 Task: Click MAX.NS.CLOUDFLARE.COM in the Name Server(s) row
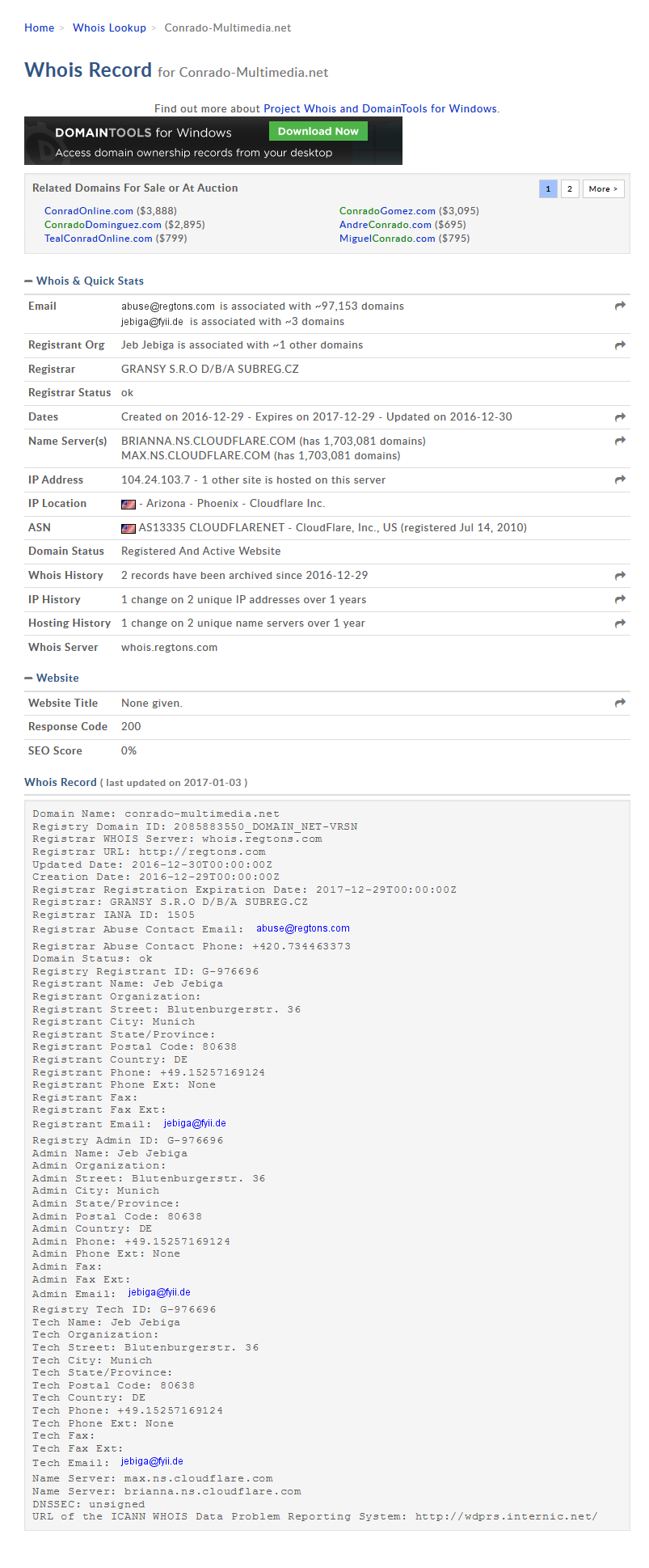point(196,456)
